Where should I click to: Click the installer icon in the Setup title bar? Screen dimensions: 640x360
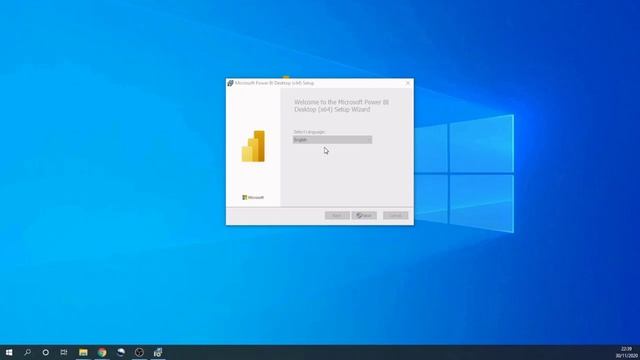[x=231, y=83]
